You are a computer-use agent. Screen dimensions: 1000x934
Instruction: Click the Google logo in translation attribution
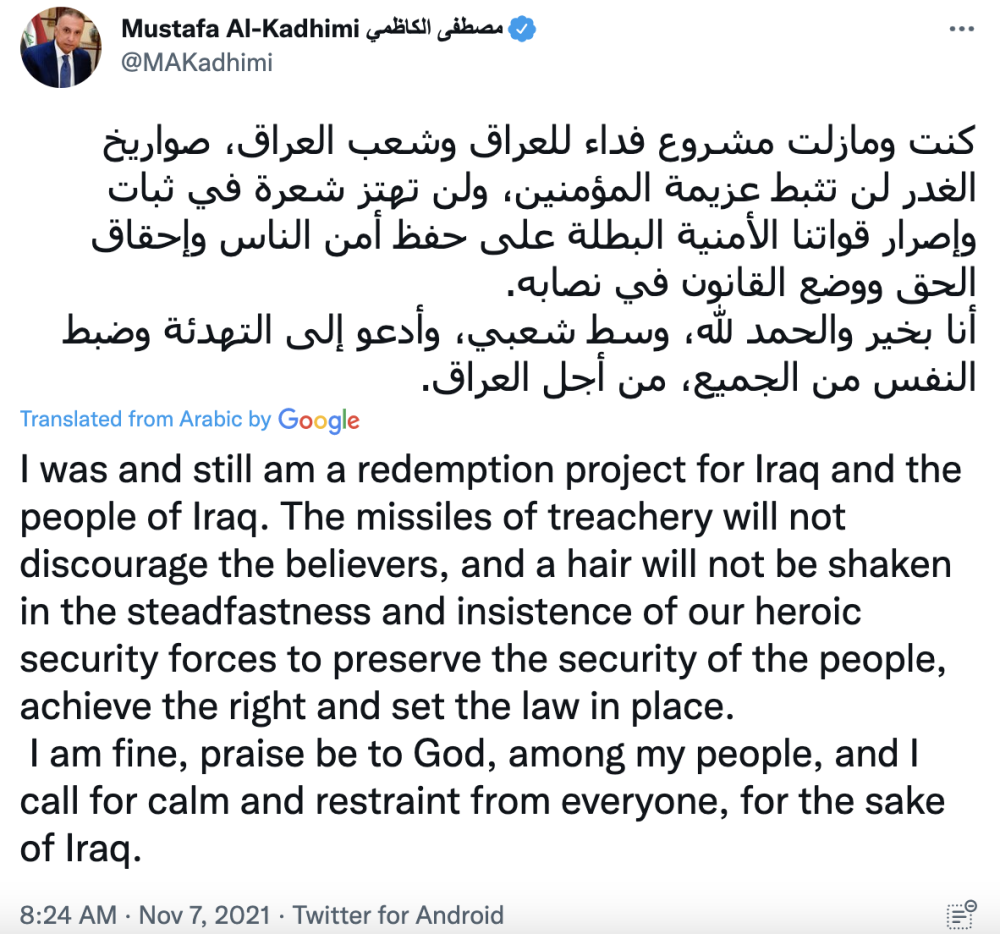click(319, 420)
